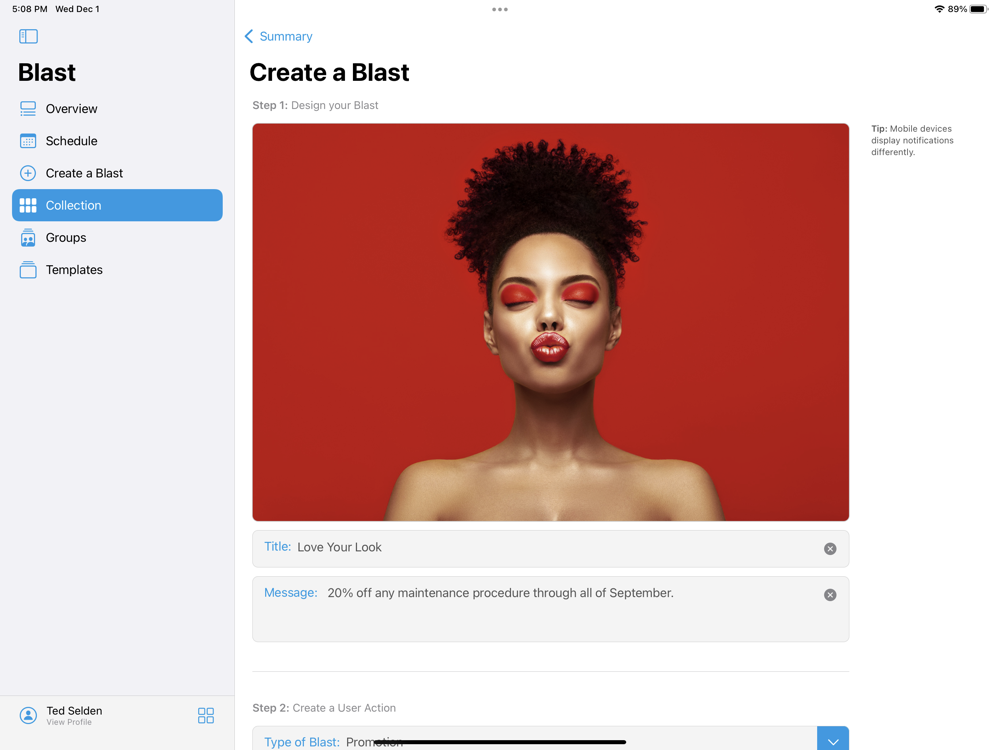Clear the Title field text
Screen dimensions: 1000x750
(x=830, y=548)
